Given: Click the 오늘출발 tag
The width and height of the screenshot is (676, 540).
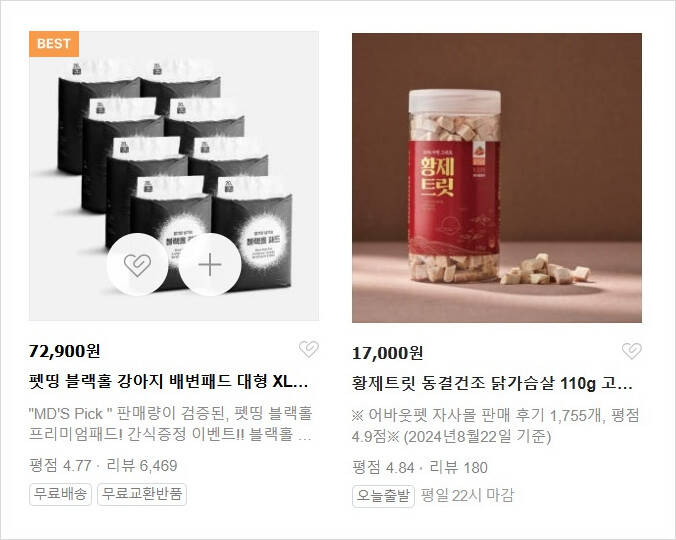Looking at the screenshot, I should tap(383, 496).
